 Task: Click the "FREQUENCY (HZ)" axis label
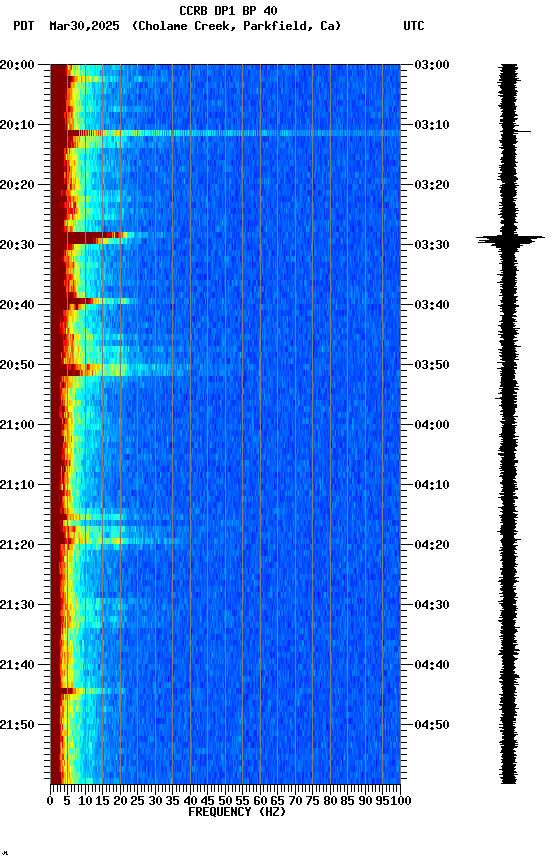[237, 812]
